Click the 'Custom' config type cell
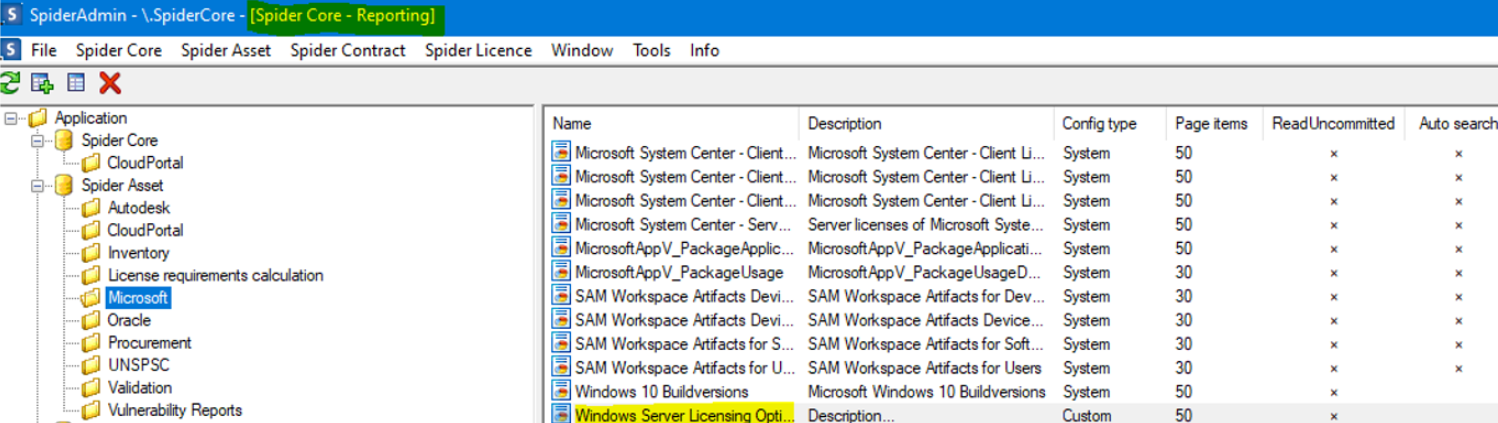Image resolution: width=1498 pixels, height=423 pixels. point(1086,415)
